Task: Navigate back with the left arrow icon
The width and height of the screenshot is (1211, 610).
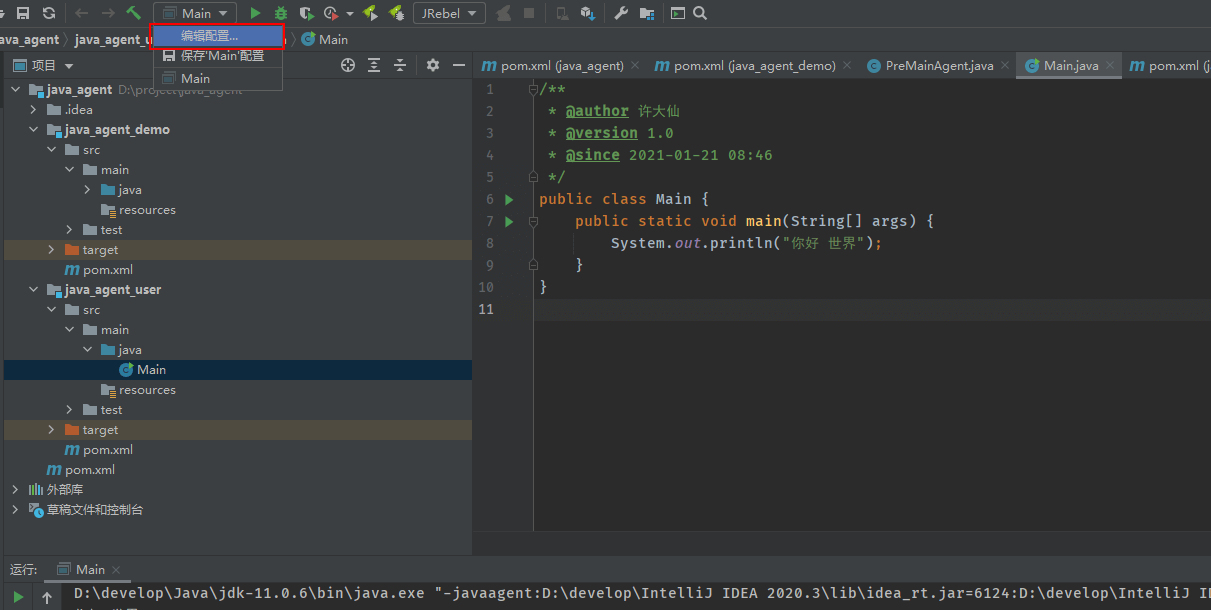Action: (x=82, y=13)
